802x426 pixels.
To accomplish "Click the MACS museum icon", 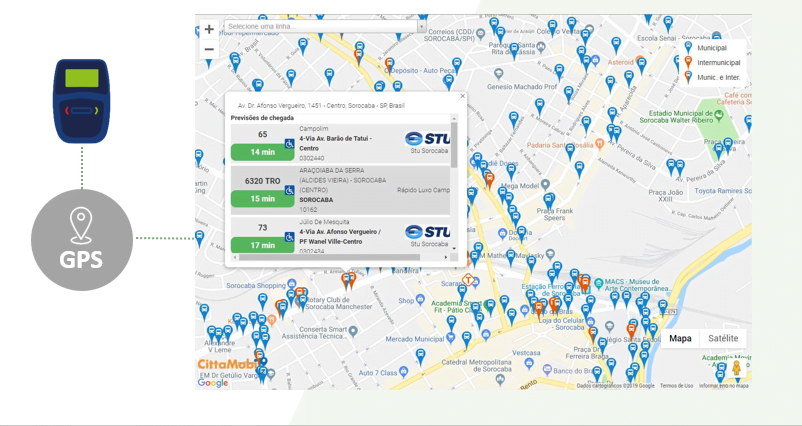I will (597, 282).
